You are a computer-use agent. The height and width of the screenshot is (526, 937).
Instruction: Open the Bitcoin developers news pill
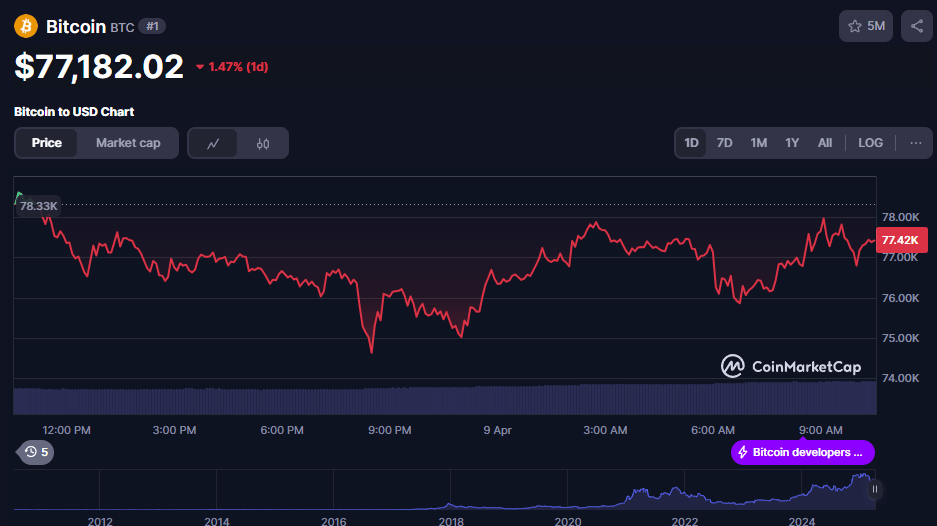click(803, 452)
